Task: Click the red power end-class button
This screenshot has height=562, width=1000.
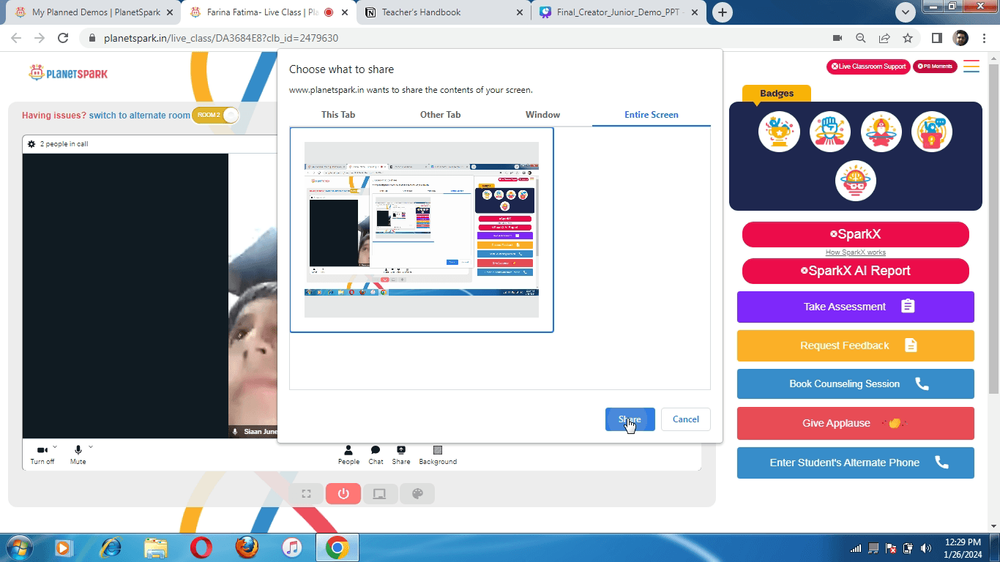Action: point(343,494)
